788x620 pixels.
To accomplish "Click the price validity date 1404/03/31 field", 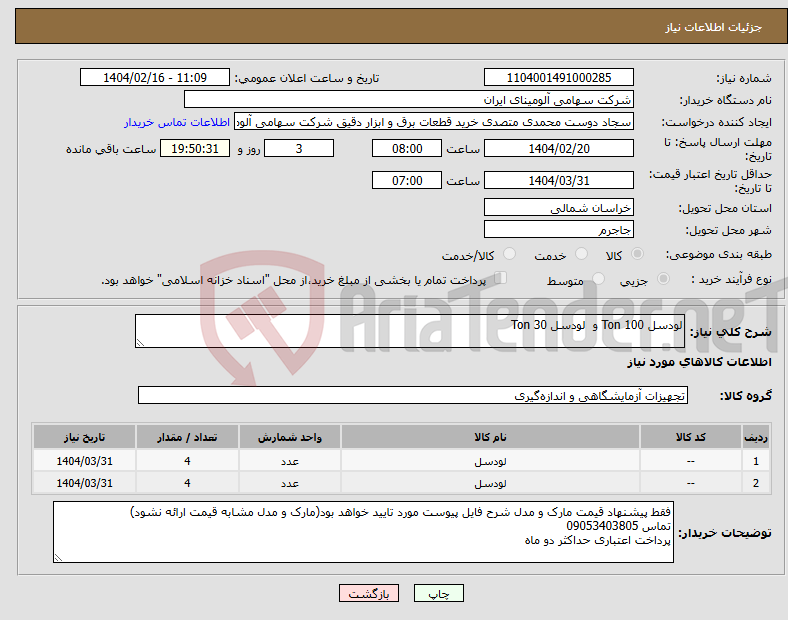I will [558, 180].
